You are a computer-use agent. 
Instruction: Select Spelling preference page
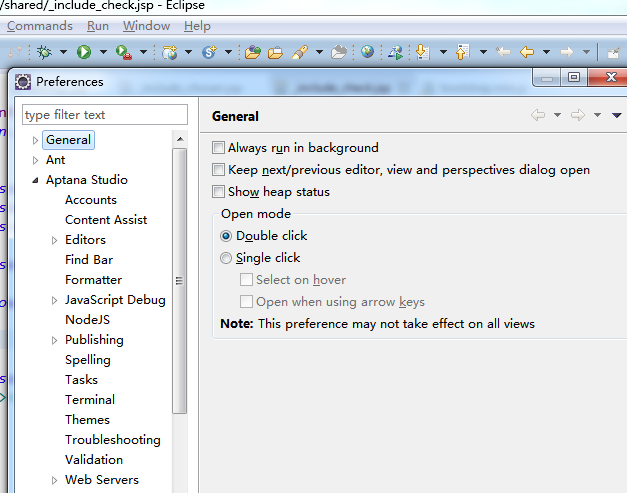tap(88, 360)
